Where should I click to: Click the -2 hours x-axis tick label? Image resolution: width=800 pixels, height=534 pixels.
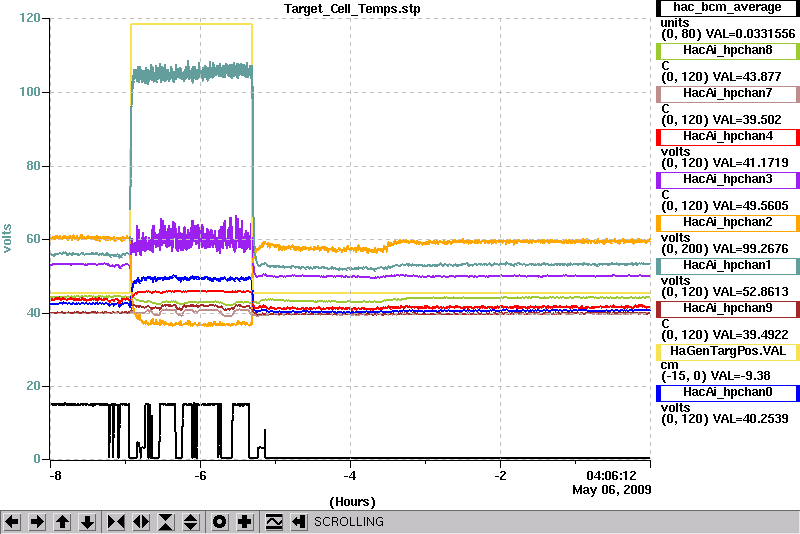(x=501, y=476)
